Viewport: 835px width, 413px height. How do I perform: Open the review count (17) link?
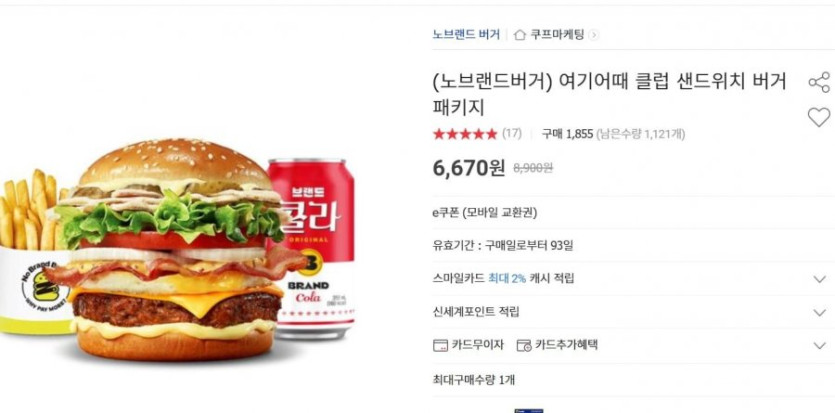[512, 134]
